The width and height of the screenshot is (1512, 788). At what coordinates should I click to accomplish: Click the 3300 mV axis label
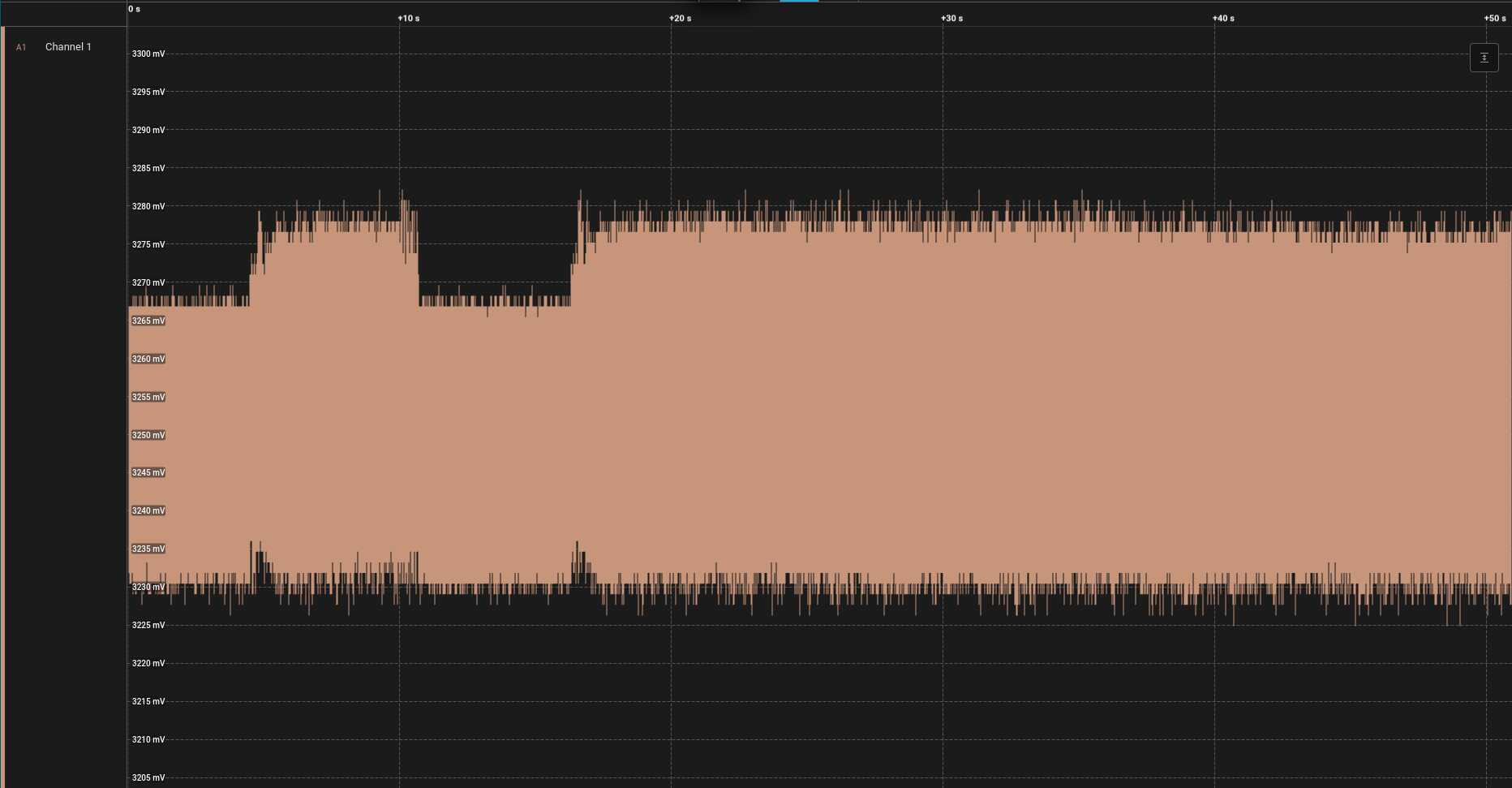pyautogui.click(x=148, y=54)
